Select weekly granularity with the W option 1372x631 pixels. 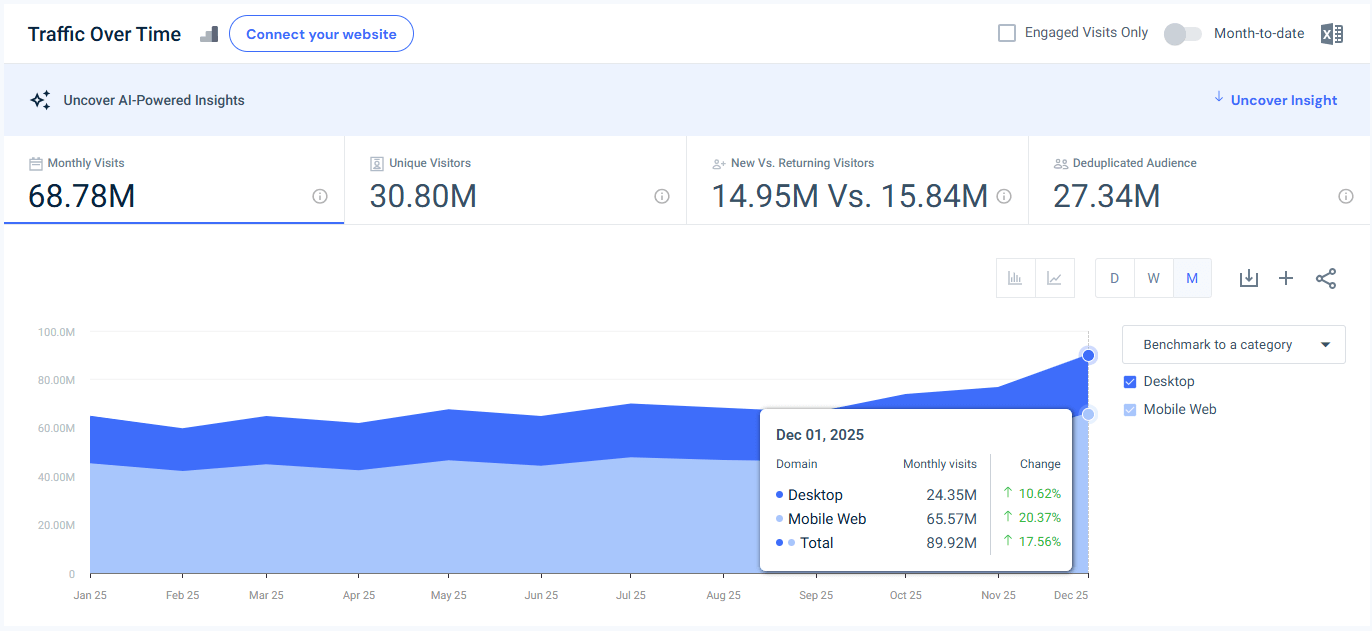pos(1153,278)
